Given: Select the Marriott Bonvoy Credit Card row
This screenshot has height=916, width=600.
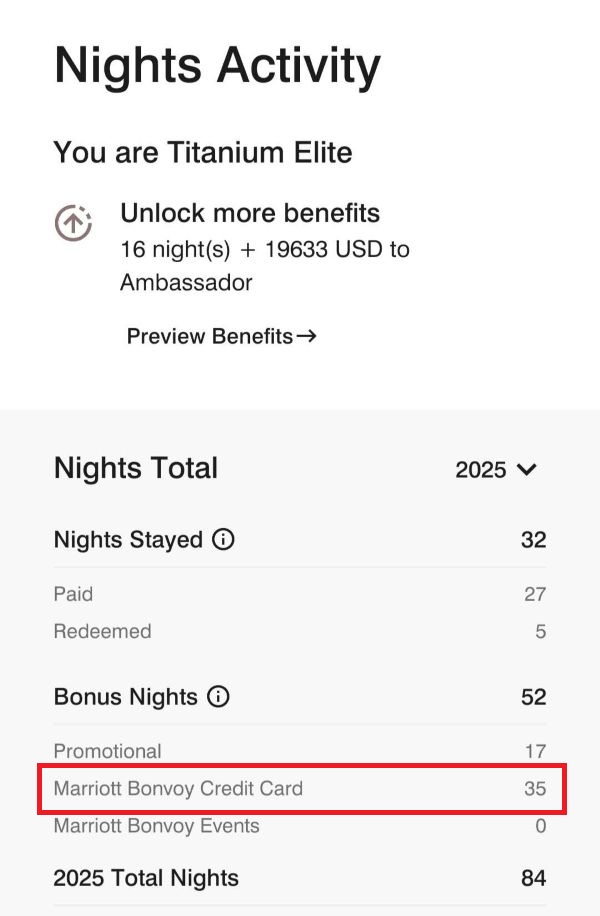Looking at the screenshot, I should point(300,789).
